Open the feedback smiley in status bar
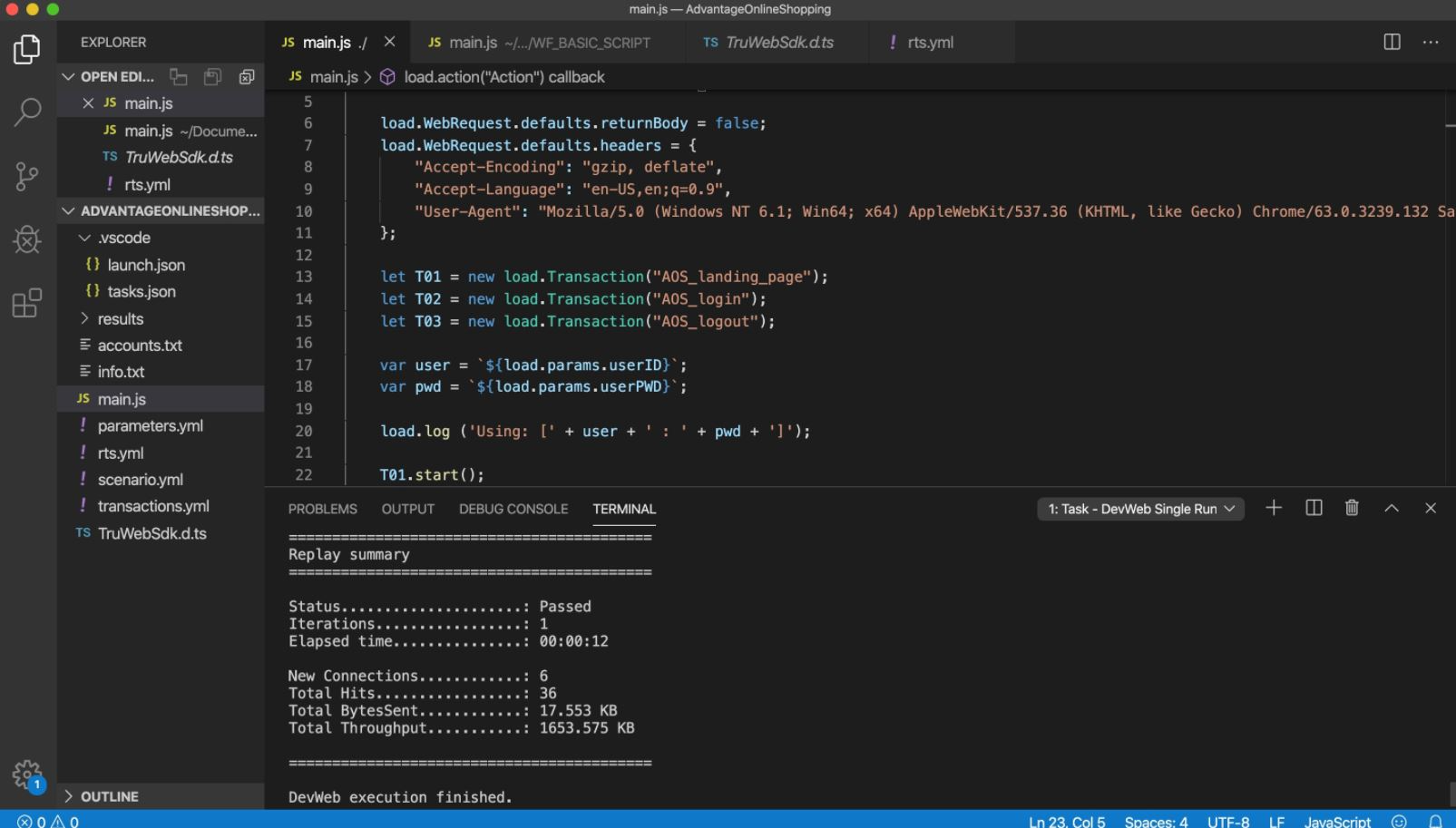 tap(1399, 821)
